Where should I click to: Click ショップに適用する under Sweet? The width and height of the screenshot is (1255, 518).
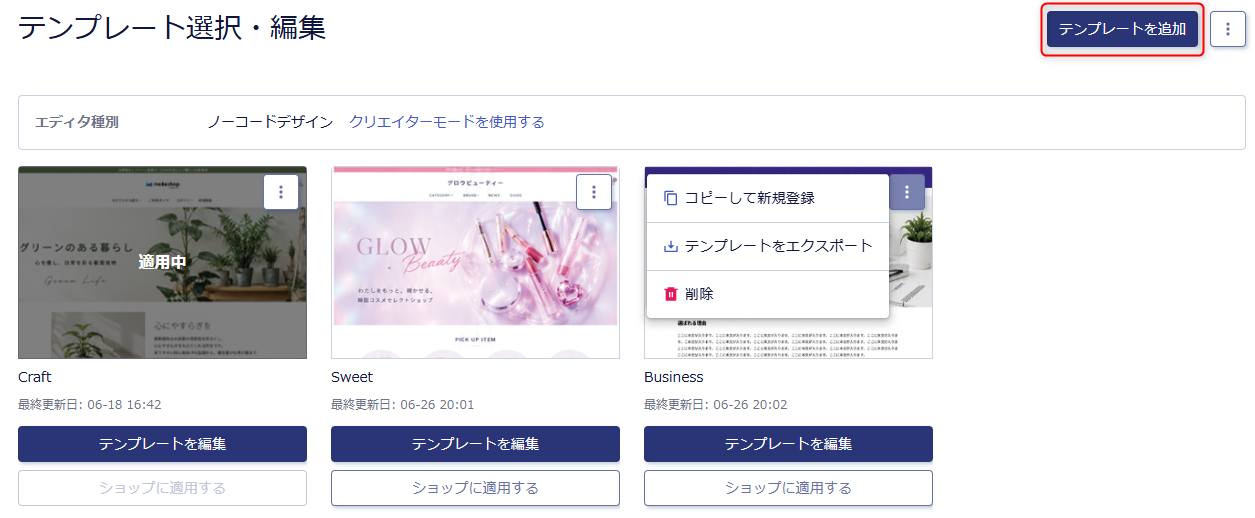point(475,488)
